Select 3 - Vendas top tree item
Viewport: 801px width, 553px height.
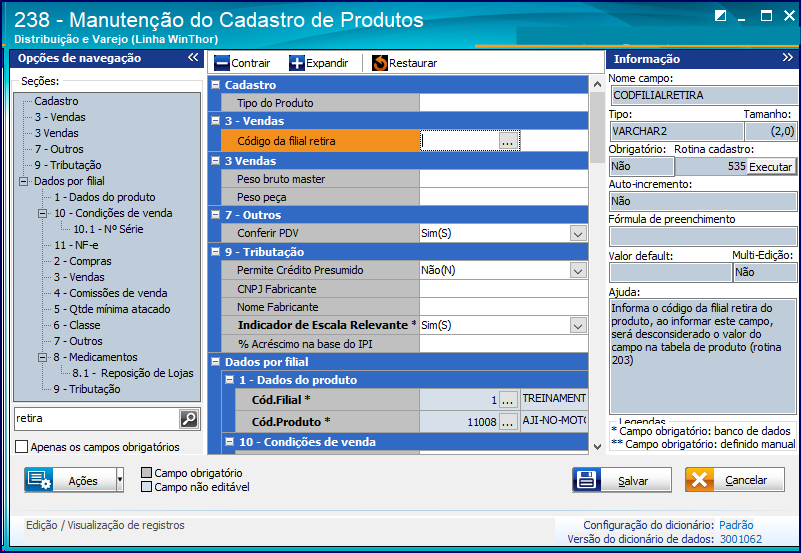click(60, 117)
